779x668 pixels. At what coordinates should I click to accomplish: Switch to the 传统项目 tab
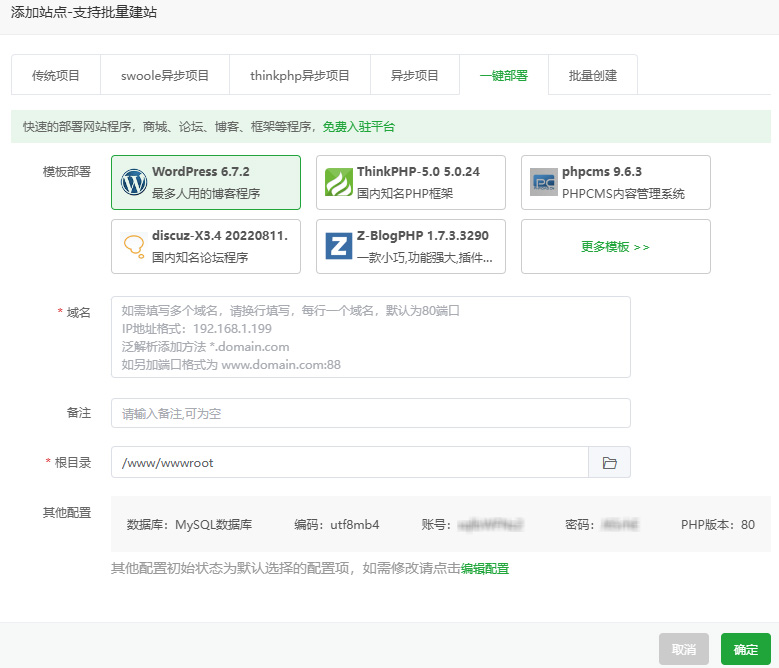(55, 75)
